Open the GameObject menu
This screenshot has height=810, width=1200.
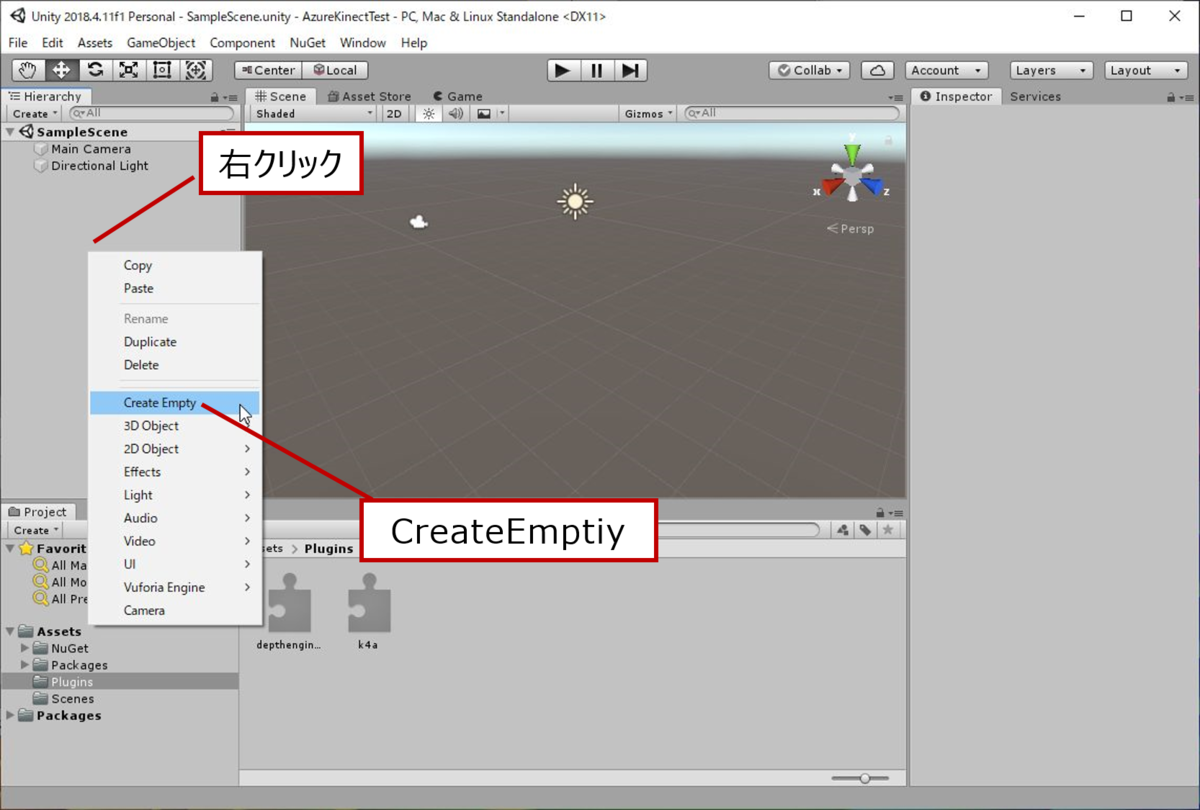pyautogui.click(x=161, y=43)
